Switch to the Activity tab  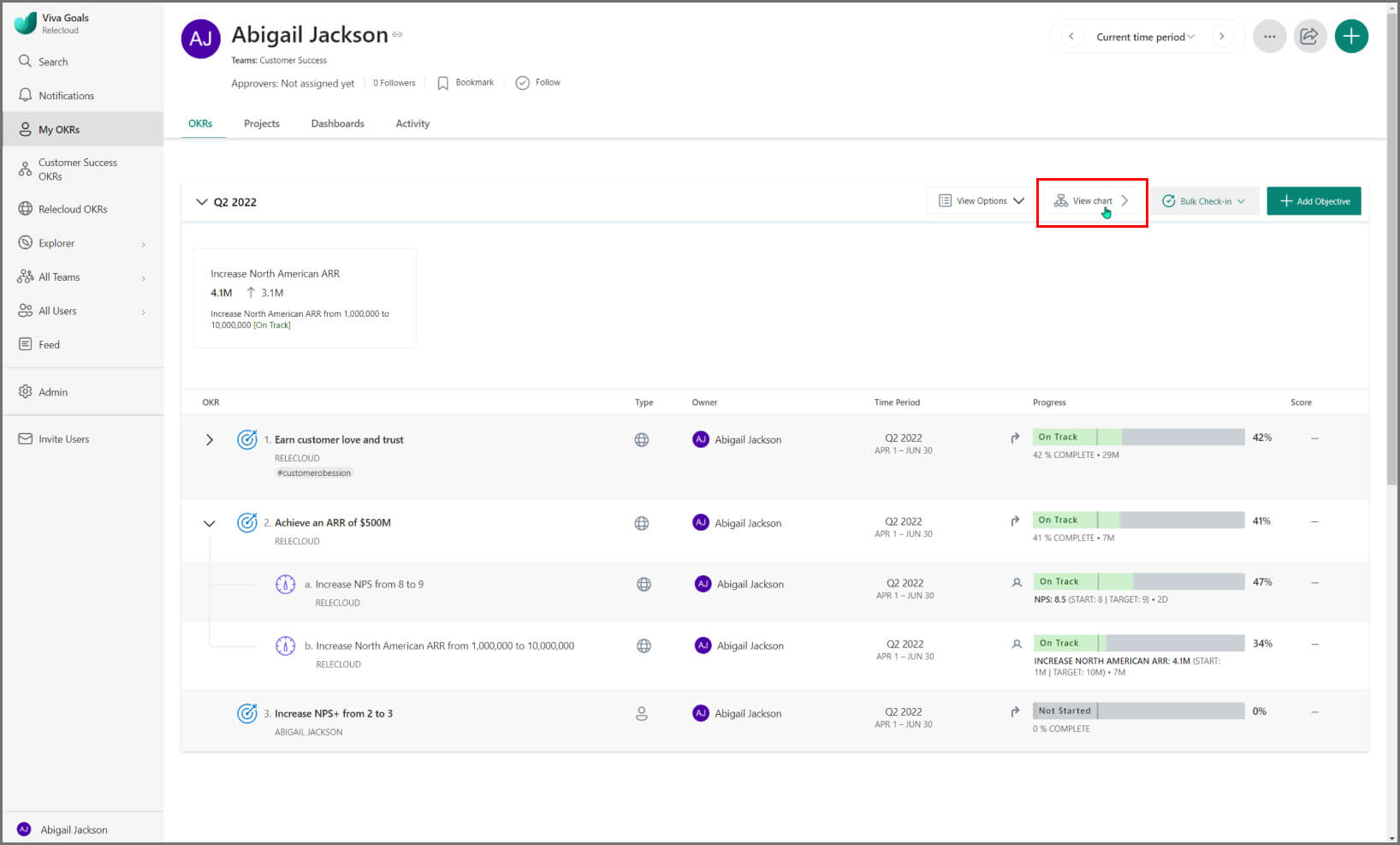point(412,123)
